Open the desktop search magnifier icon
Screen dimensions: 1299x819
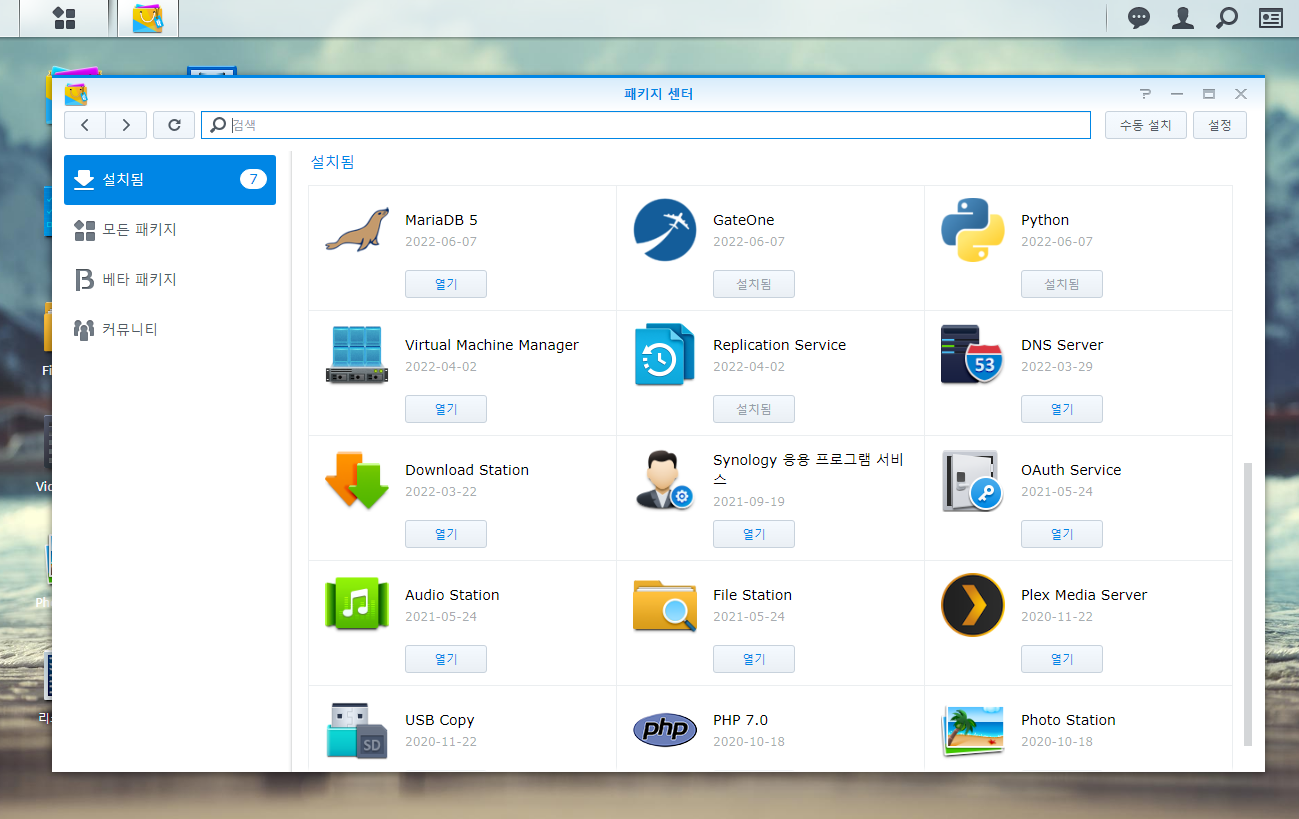(1227, 18)
